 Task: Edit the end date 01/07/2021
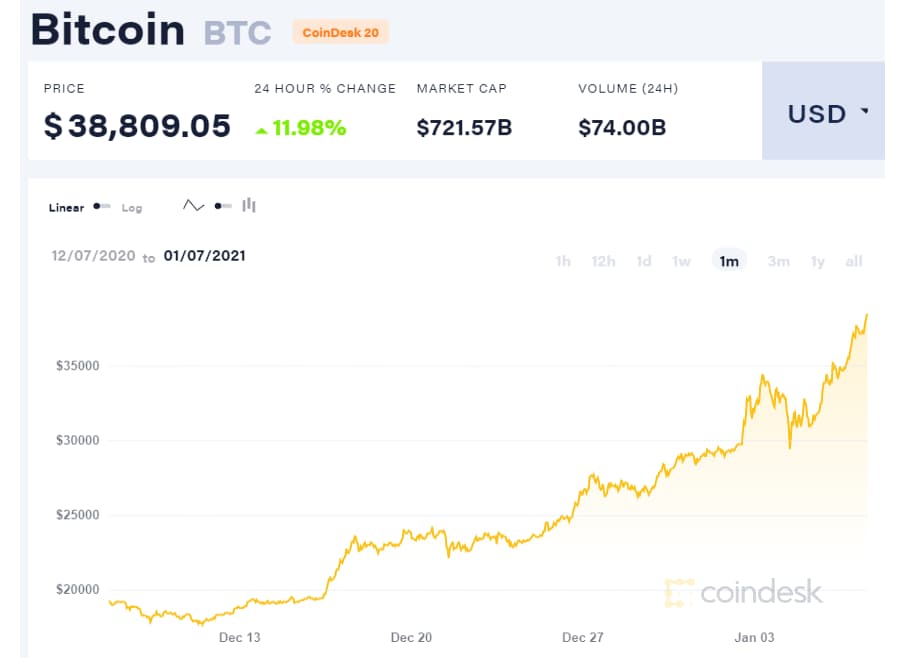pos(205,256)
